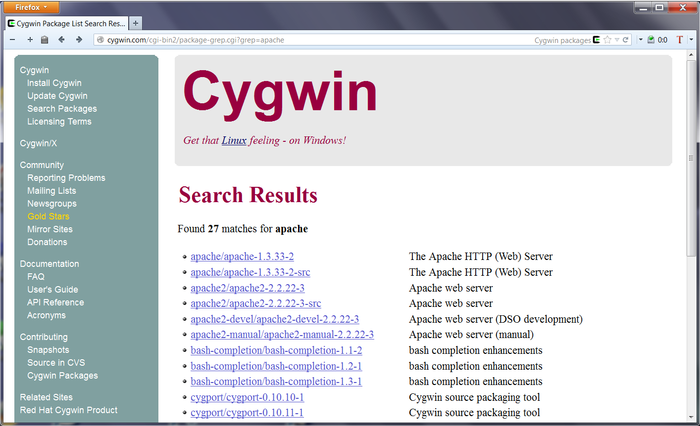Click the site identity globe icon

tap(100, 40)
